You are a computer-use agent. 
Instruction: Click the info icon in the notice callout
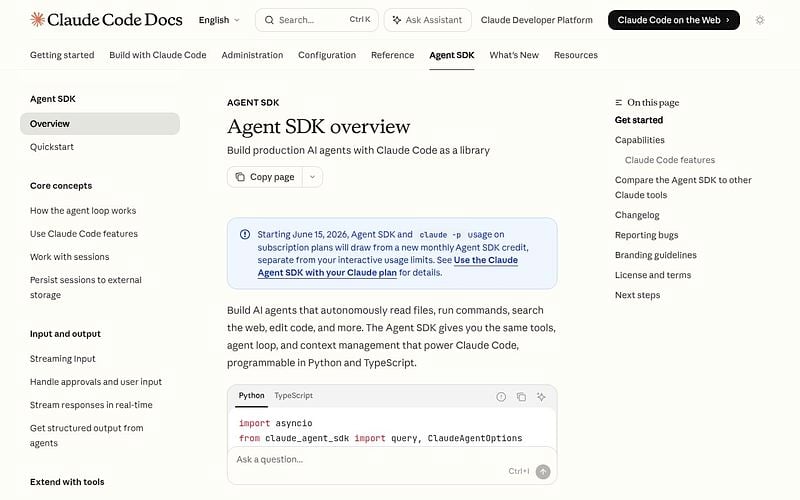pos(245,234)
